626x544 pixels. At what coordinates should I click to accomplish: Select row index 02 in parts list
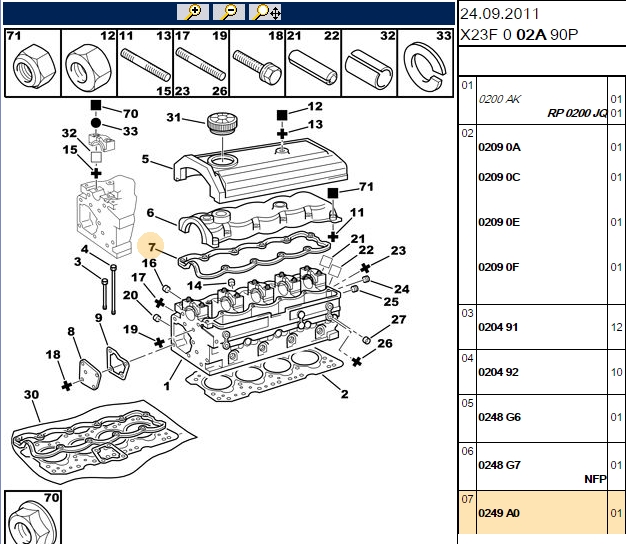pos(467,133)
